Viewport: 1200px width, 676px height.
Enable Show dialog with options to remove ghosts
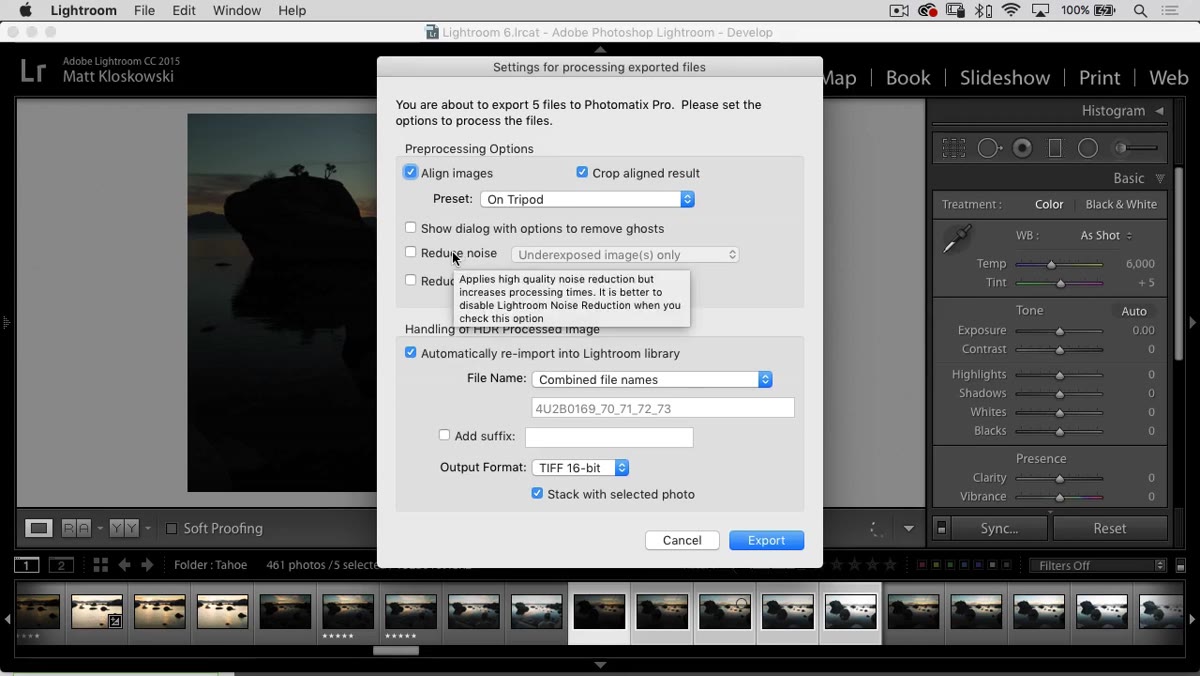[x=411, y=228]
